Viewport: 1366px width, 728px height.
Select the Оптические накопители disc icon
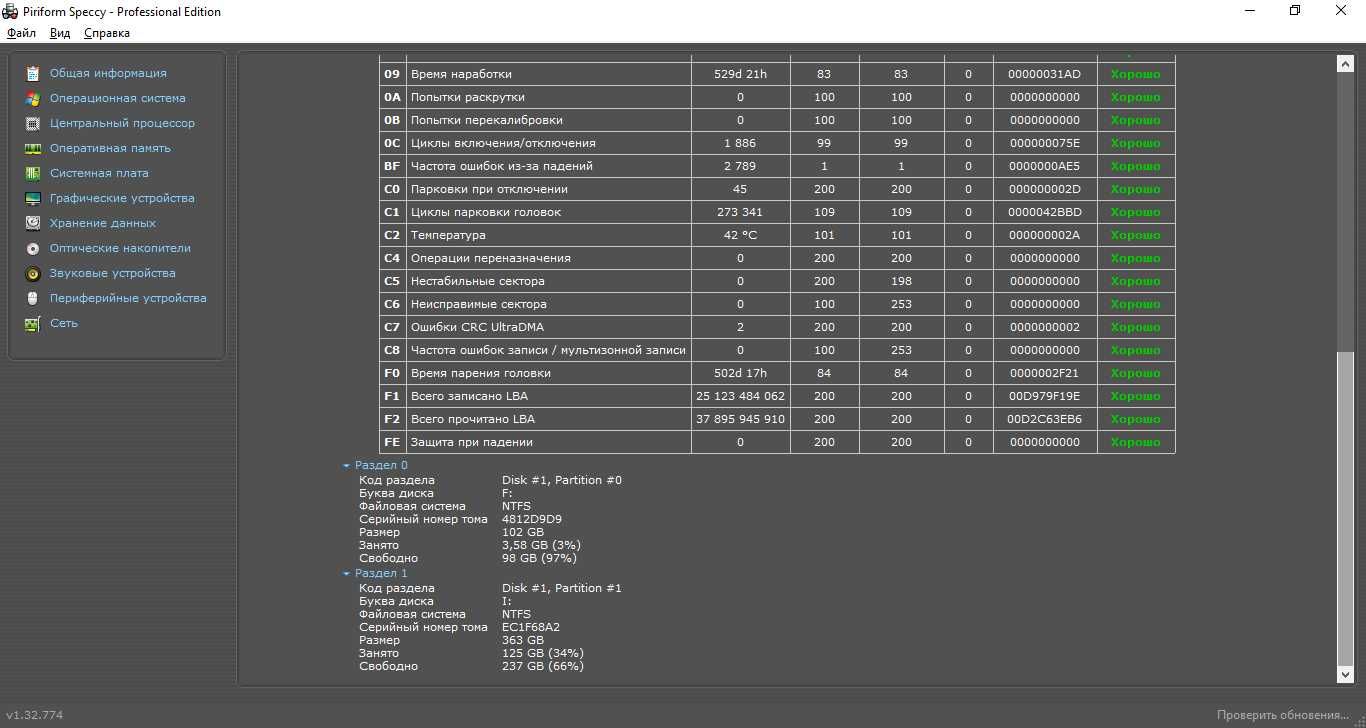click(x=33, y=248)
